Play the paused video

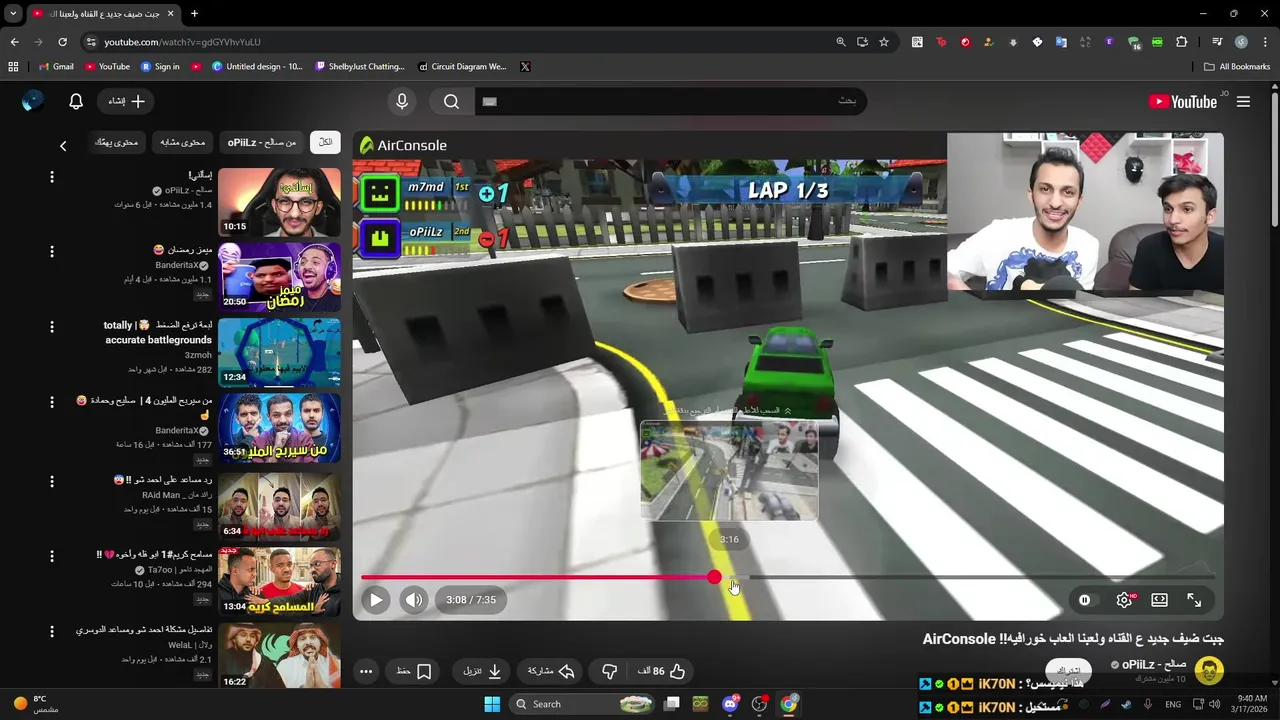376,600
